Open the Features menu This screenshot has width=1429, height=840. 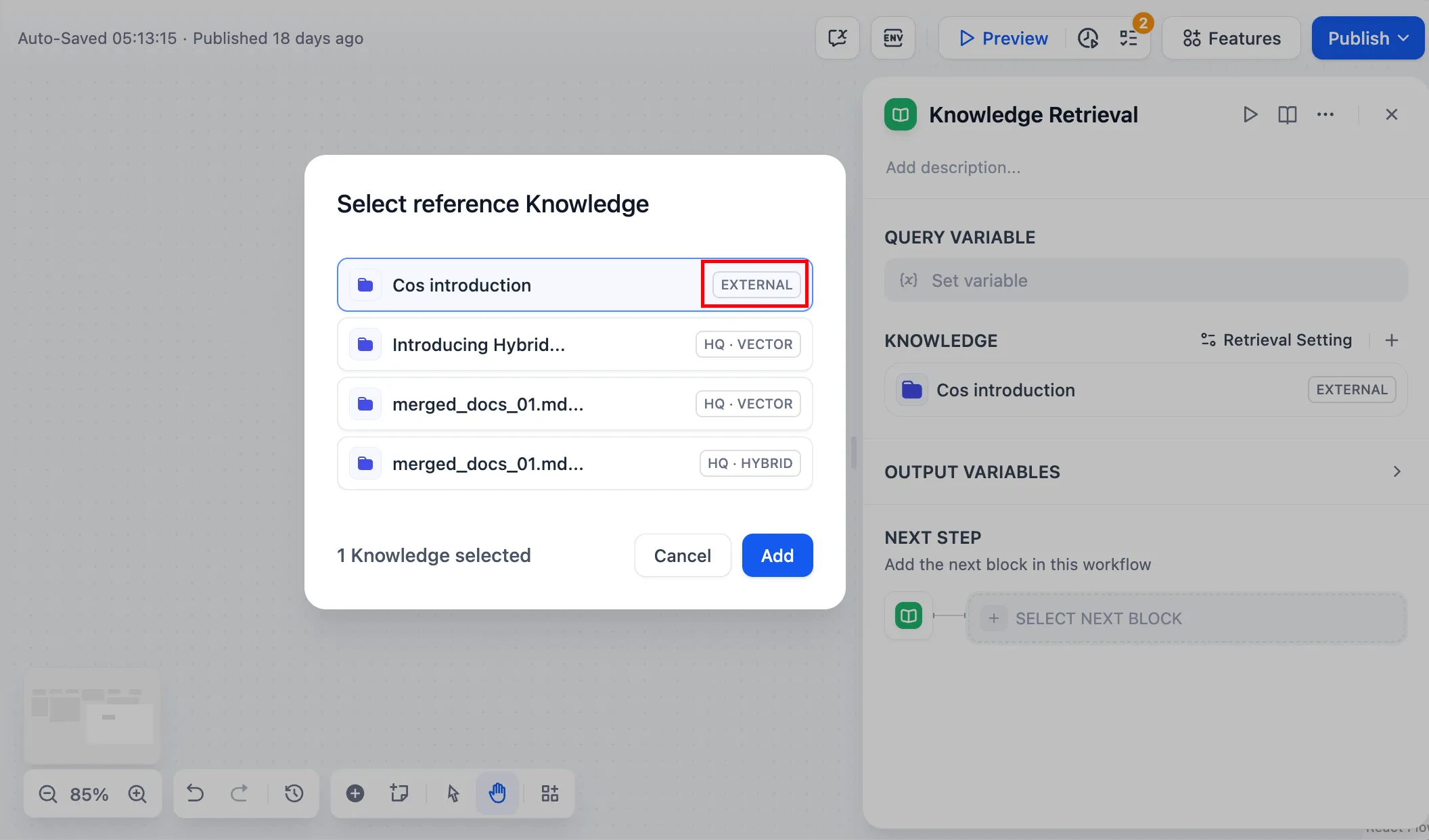(x=1231, y=39)
